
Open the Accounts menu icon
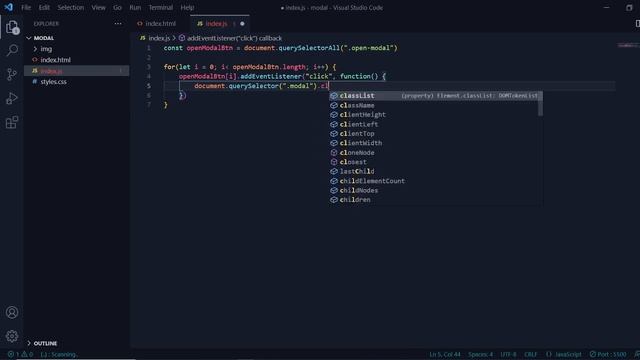point(12,312)
